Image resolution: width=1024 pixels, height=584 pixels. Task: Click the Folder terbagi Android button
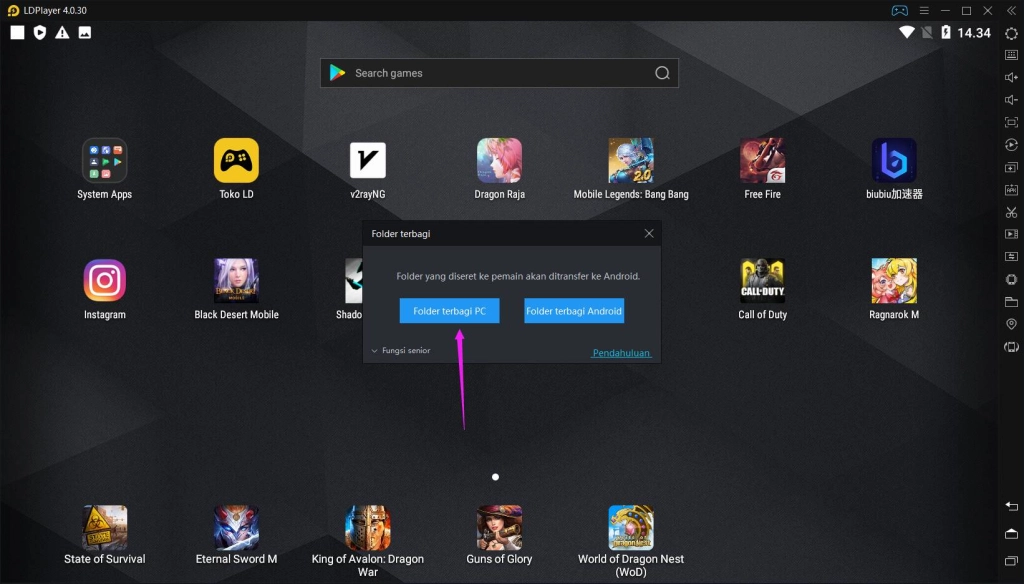click(574, 311)
